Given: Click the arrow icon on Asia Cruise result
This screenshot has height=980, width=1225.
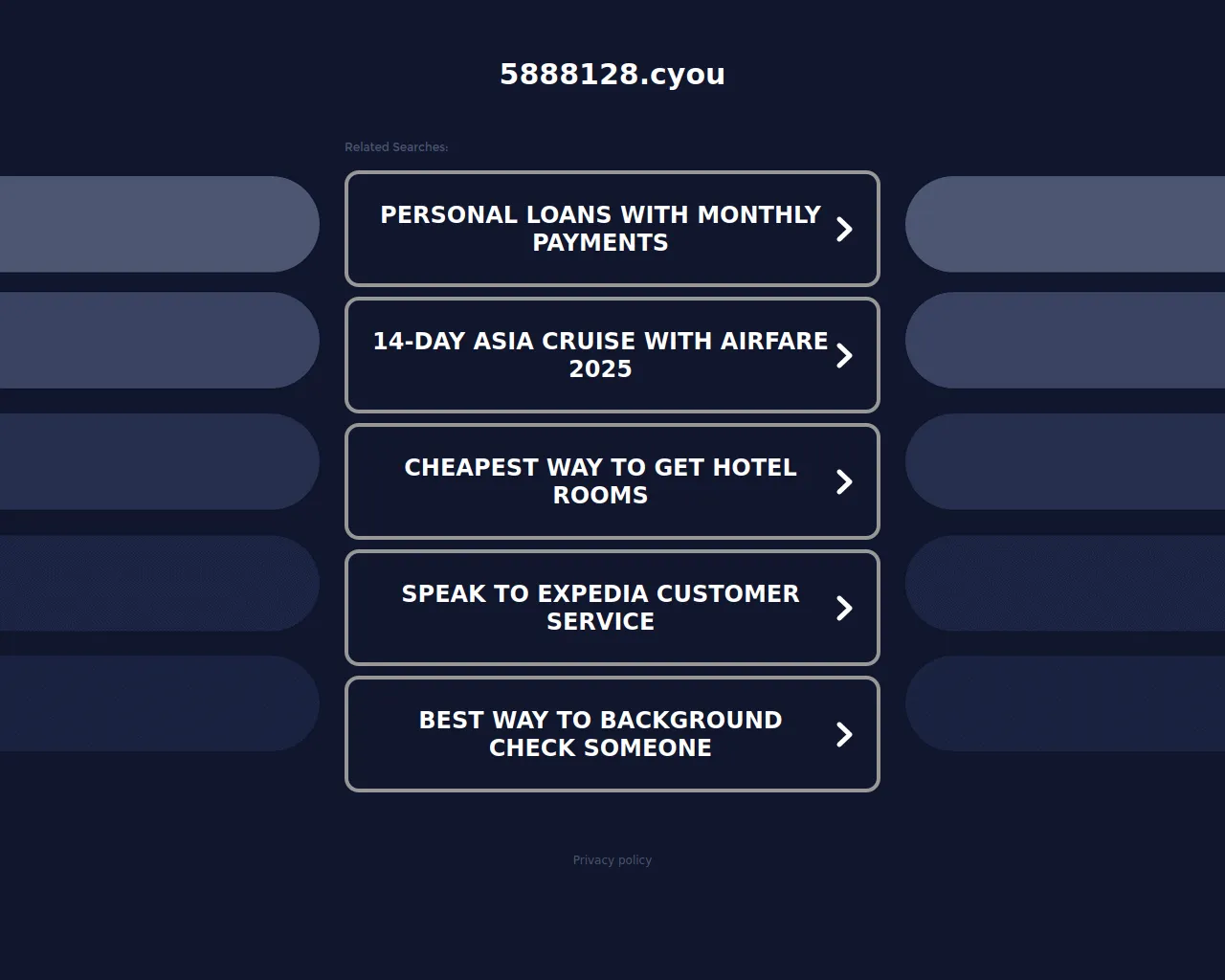Looking at the screenshot, I should pos(844,355).
